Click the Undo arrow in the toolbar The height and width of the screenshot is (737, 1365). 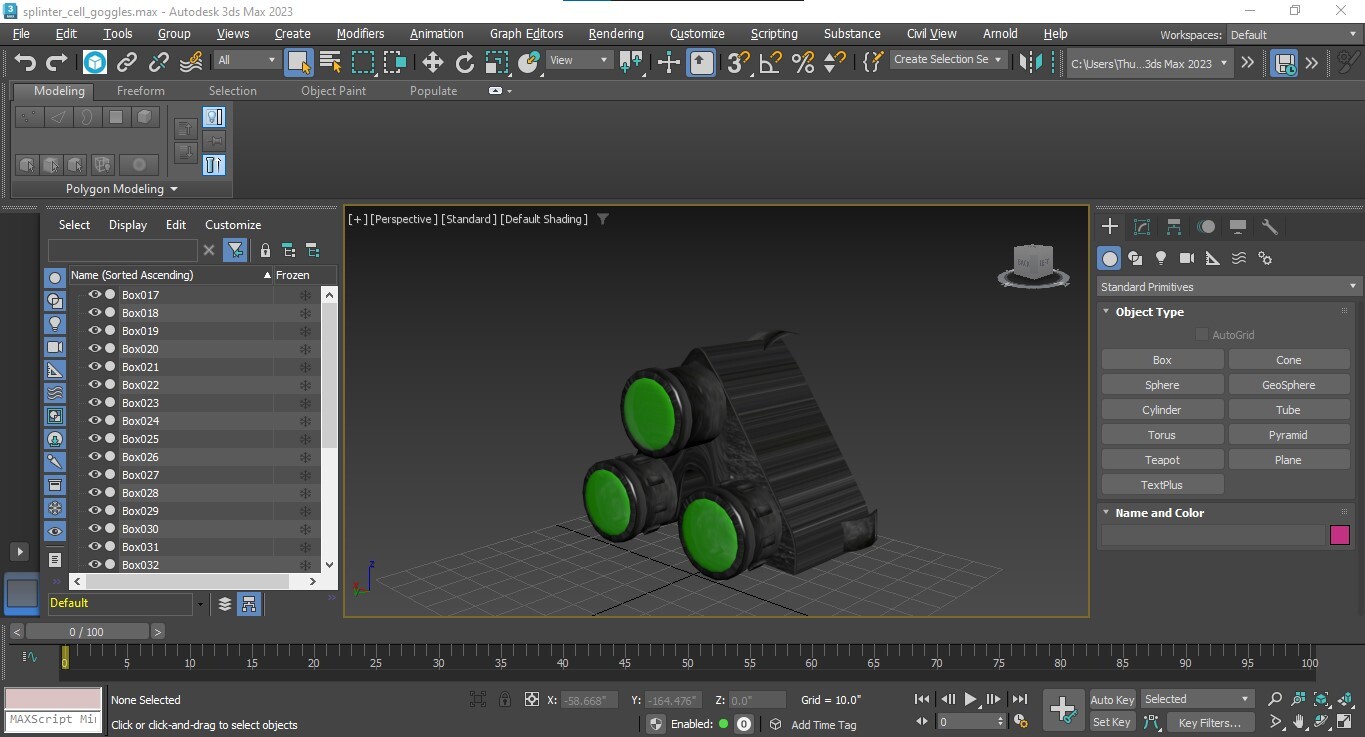click(x=25, y=62)
